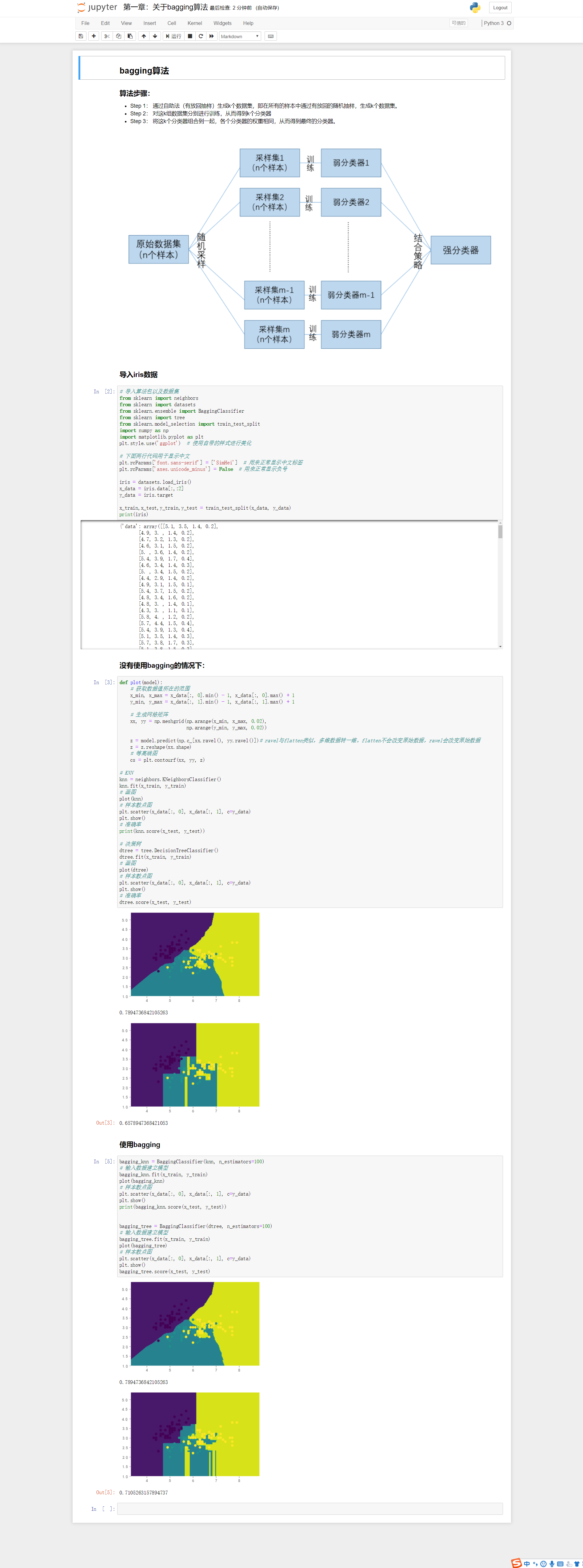Click the decision tree boundary plot without bagging

coord(190,1068)
